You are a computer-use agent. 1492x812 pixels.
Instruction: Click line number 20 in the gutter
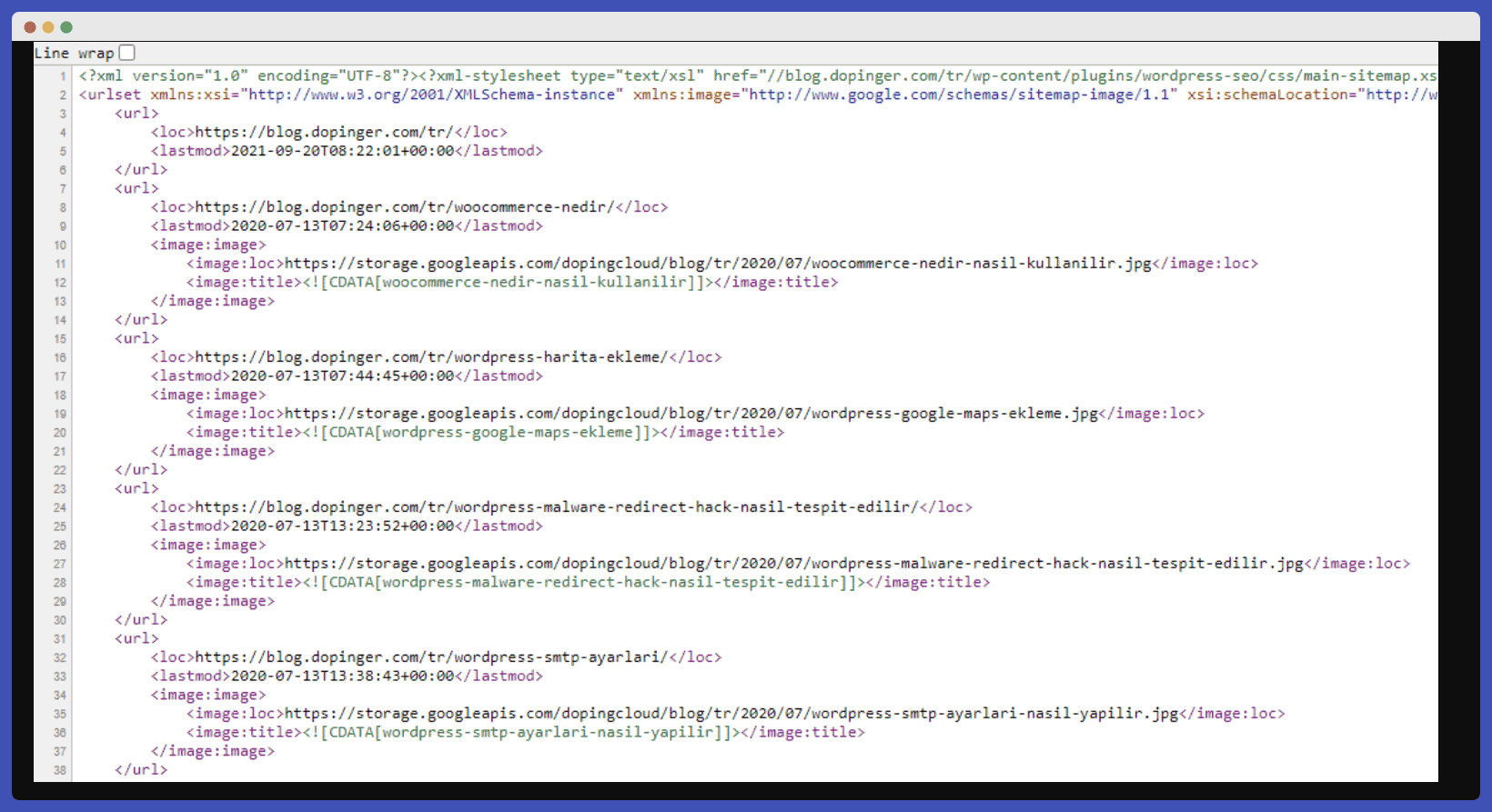[60, 433]
